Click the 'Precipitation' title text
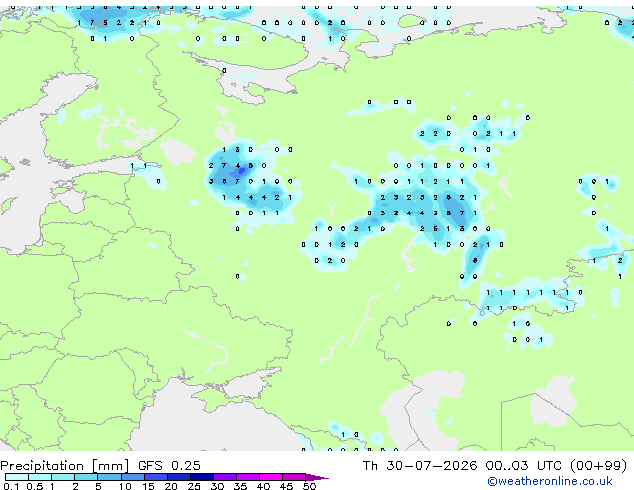 42,466
